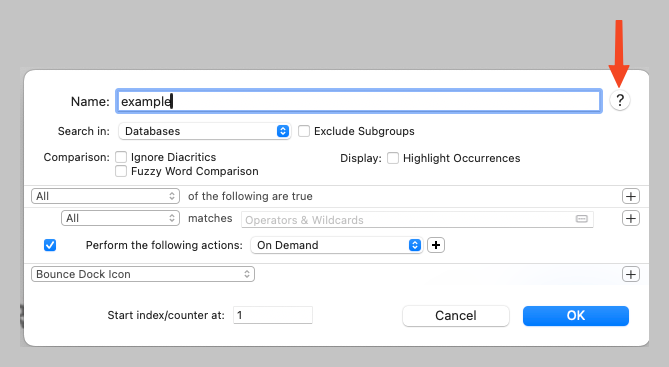Screen dimensions: 669x367
Task: Open the Search in Databases dropdown
Action: 205,131
